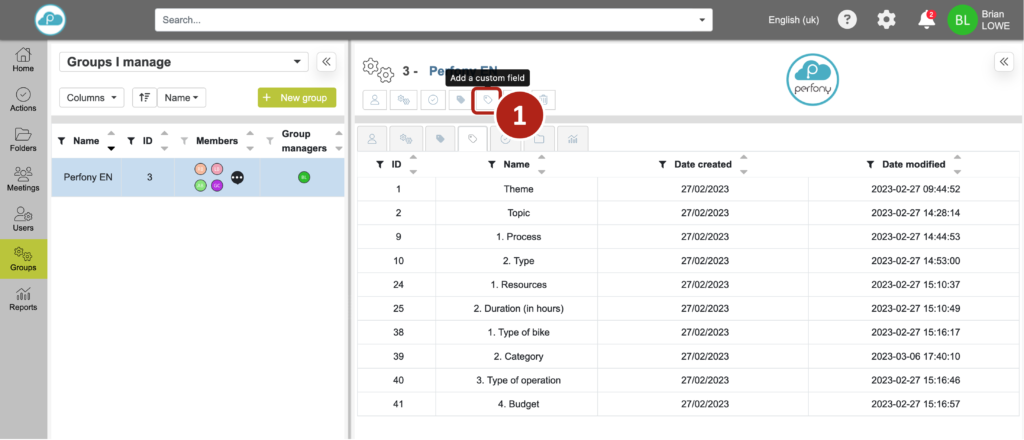1024x440 pixels.
Task: Collapse the groups list panel
Action: [x=326, y=62]
